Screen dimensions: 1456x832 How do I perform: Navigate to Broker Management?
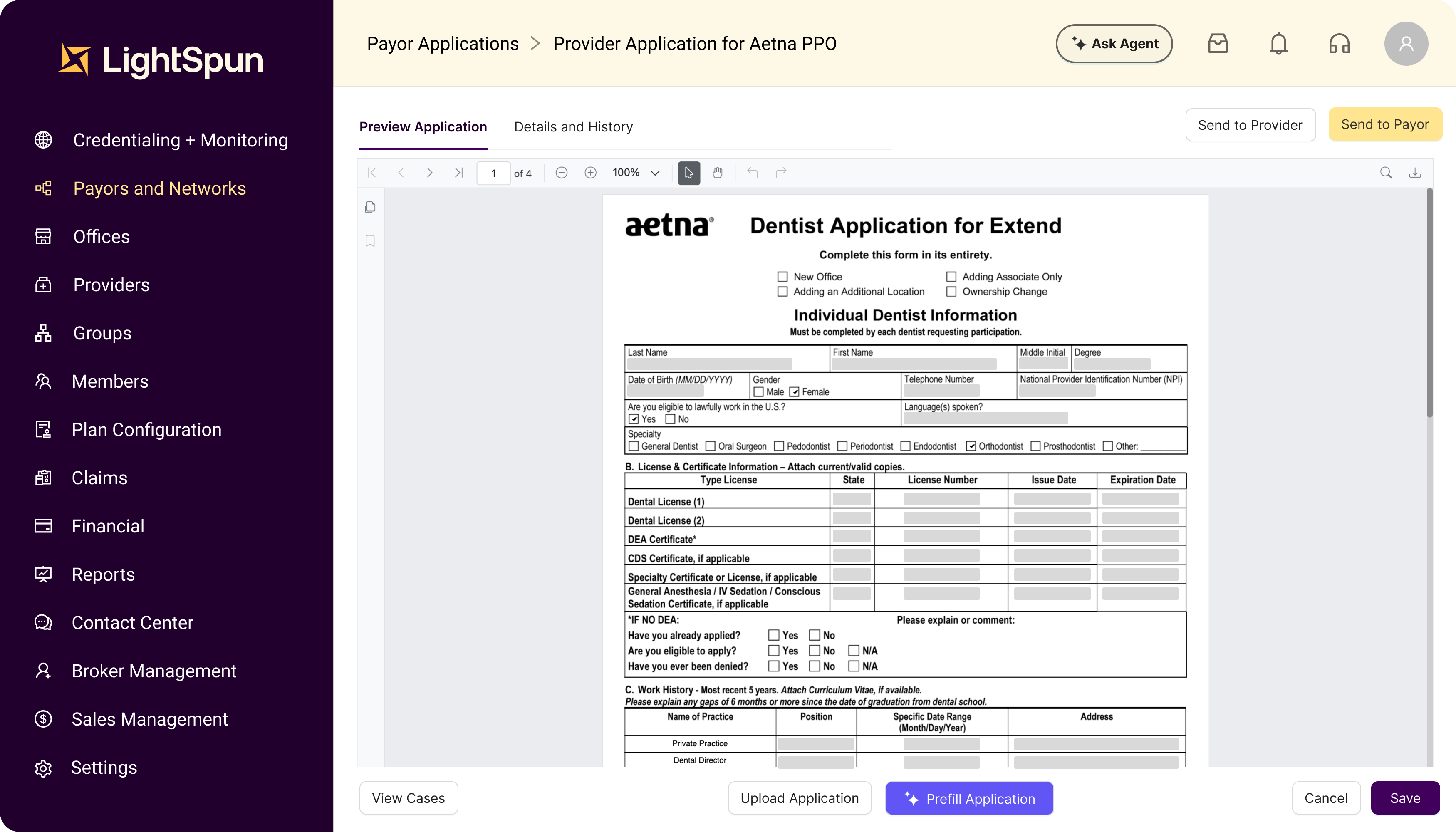click(154, 671)
